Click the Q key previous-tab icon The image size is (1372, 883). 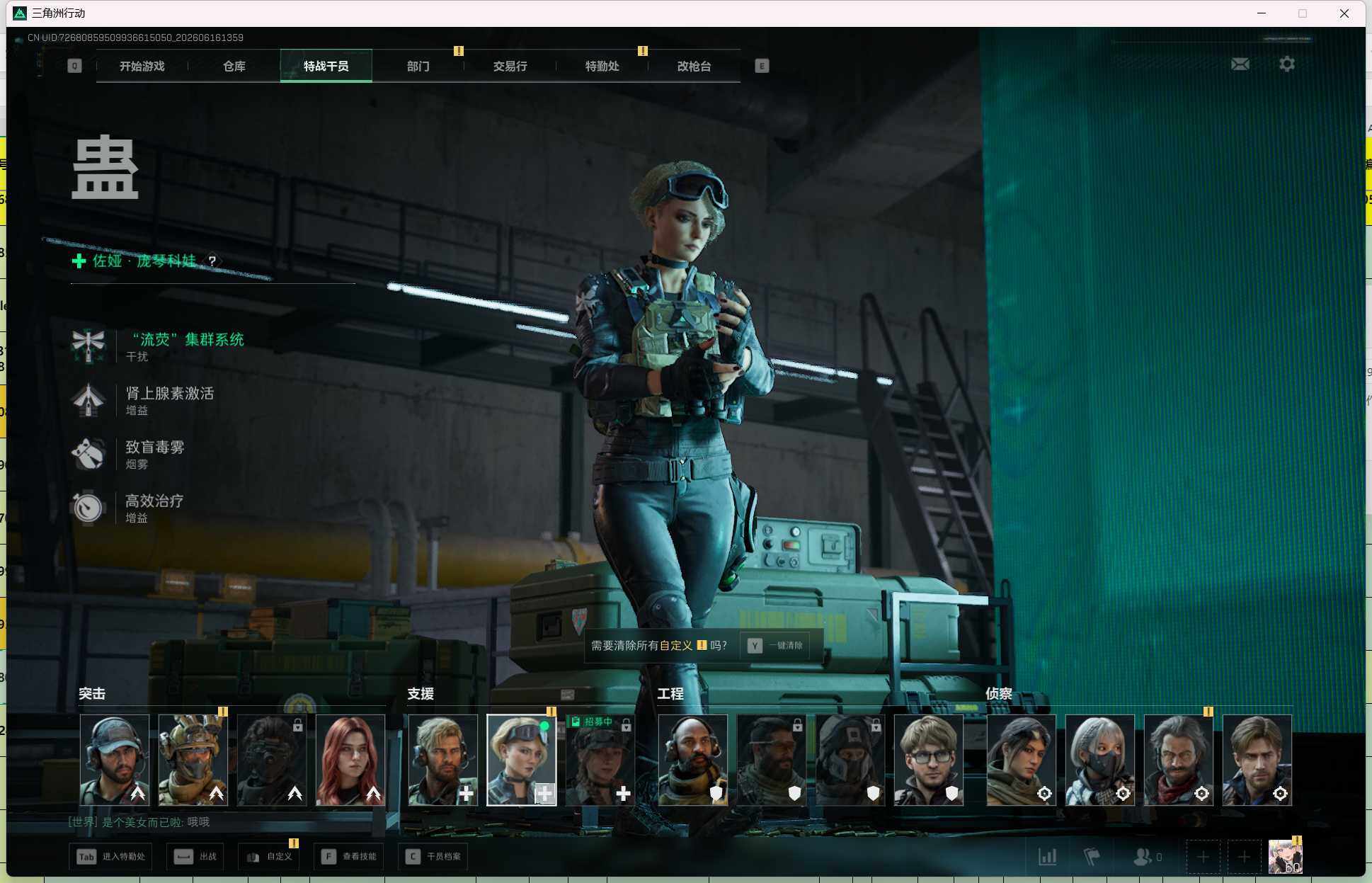74,66
